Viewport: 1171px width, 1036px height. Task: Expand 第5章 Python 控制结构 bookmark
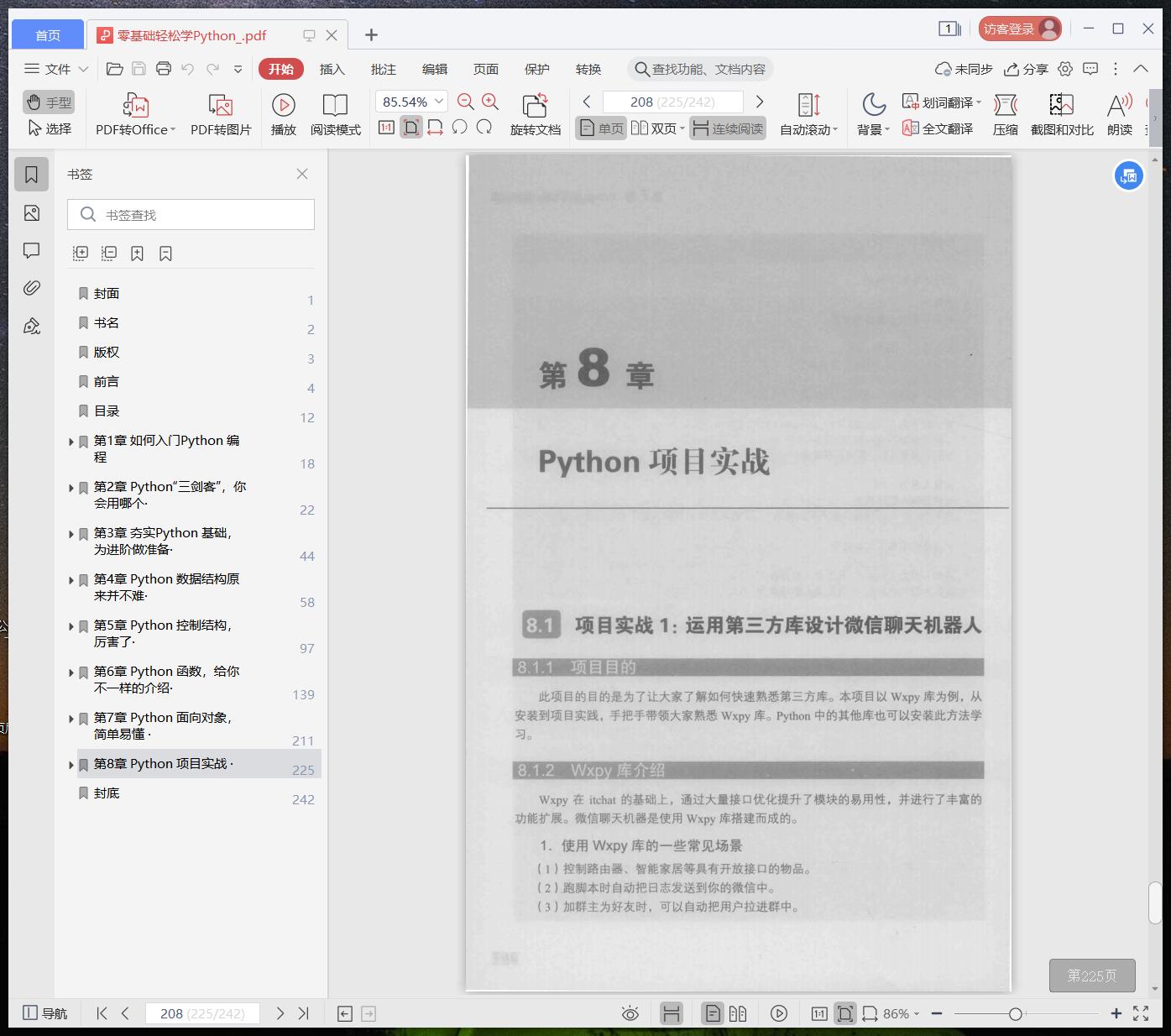pos(71,626)
